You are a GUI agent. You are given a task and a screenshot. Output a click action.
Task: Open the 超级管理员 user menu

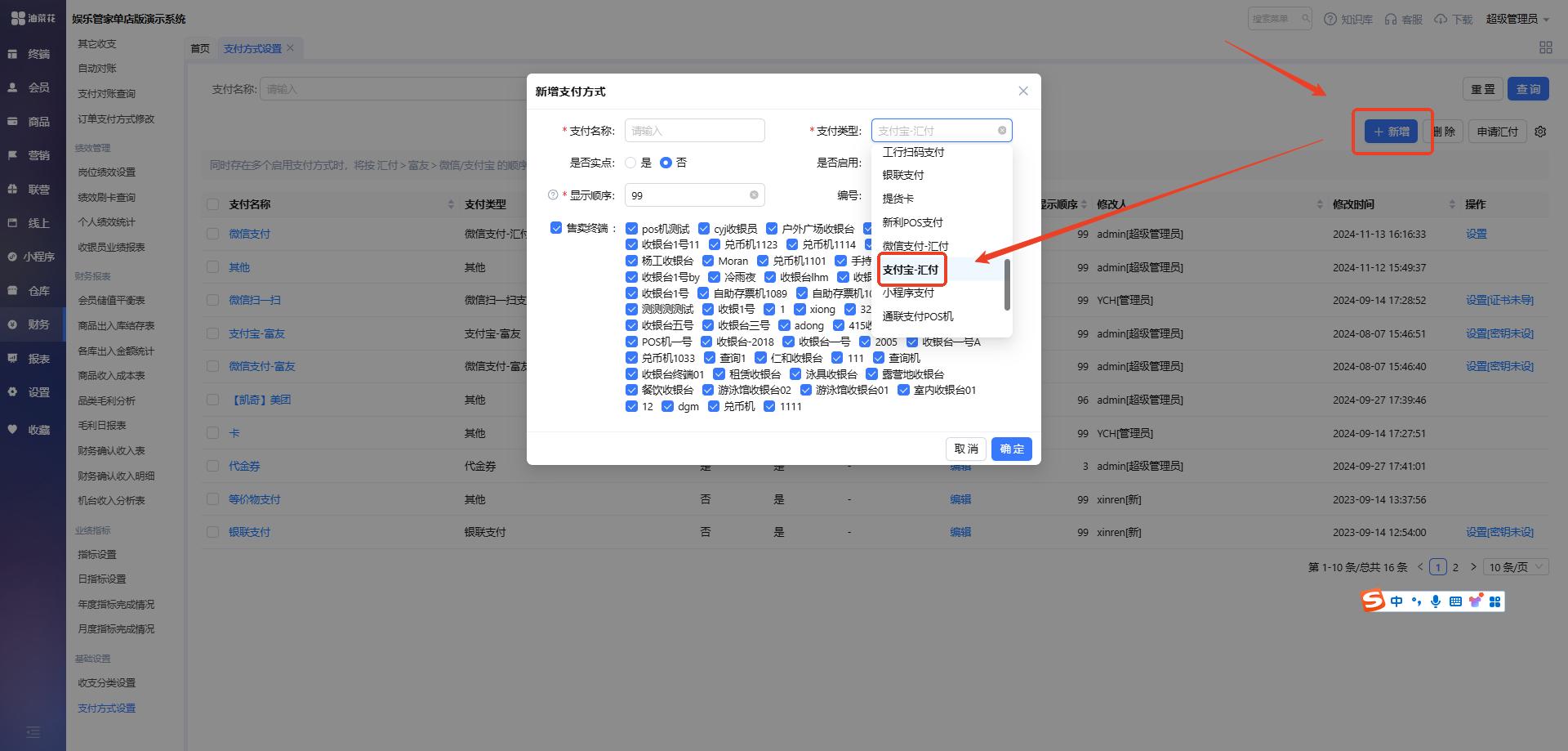tap(1517, 19)
